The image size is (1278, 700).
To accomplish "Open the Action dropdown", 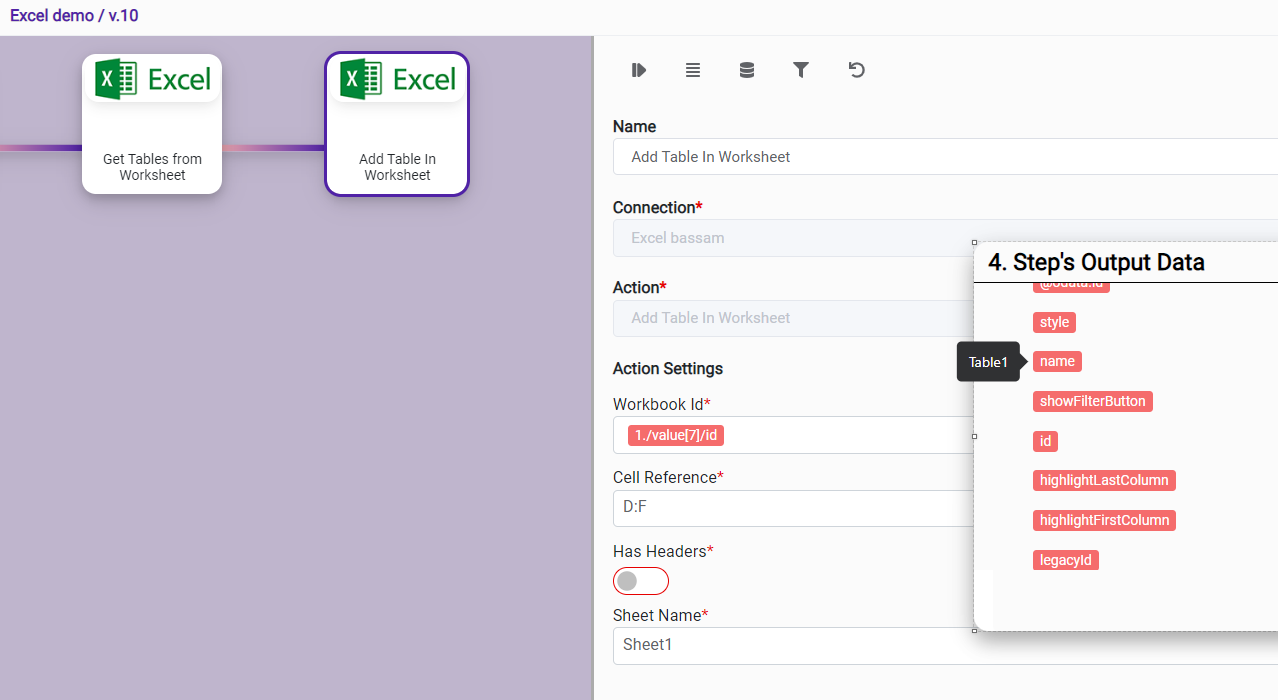I will [790, 318].
